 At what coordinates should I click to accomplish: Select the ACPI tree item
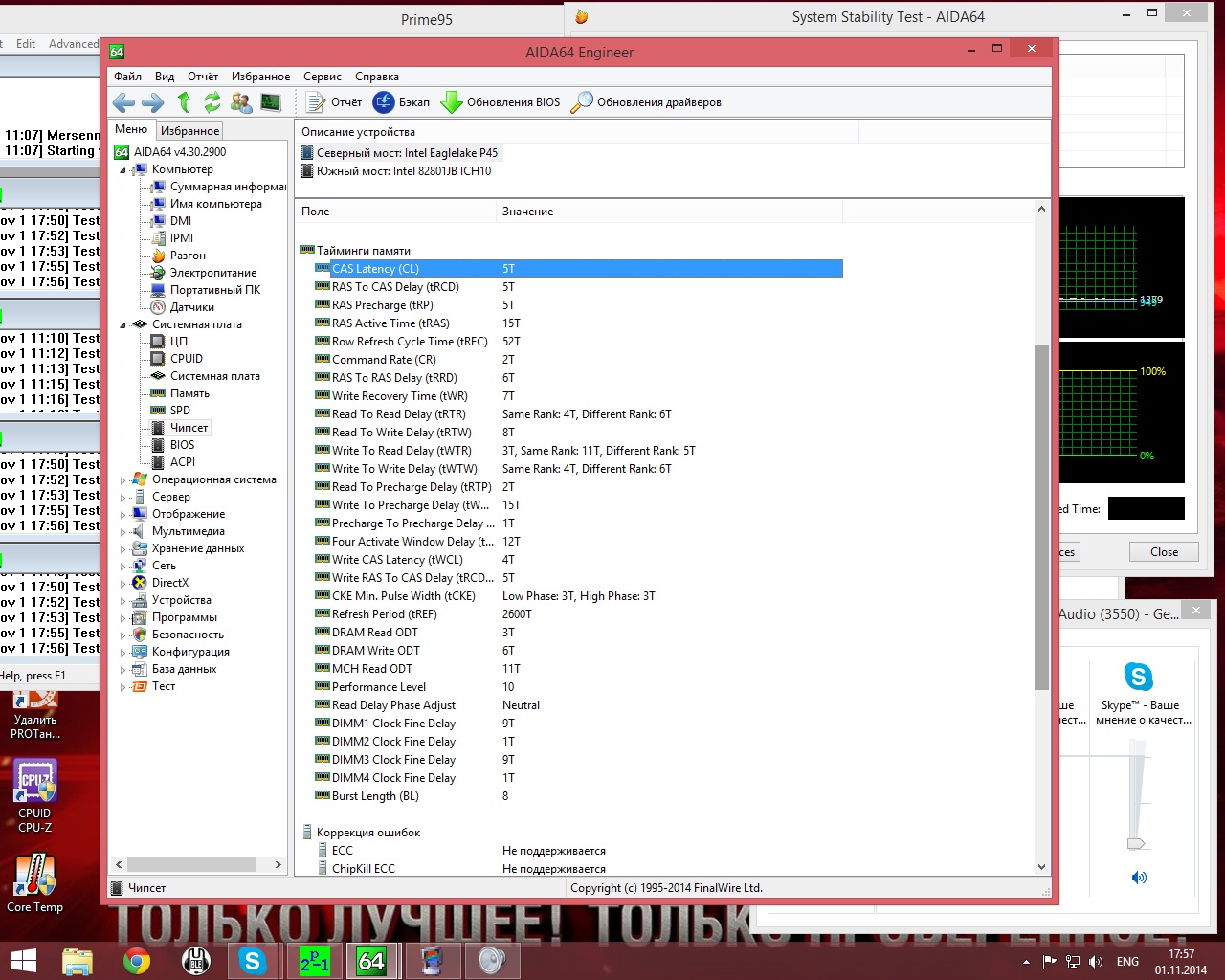(182, 462)
